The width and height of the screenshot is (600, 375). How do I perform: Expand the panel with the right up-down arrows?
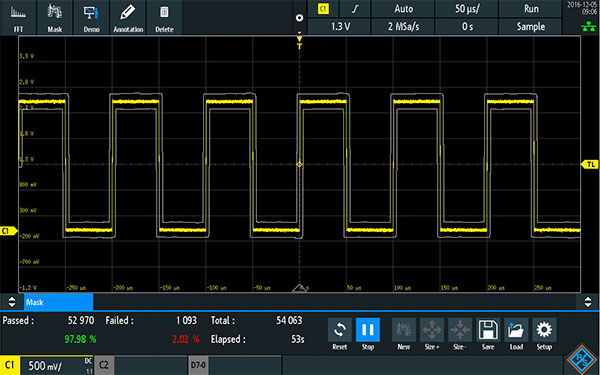[588, 302]
